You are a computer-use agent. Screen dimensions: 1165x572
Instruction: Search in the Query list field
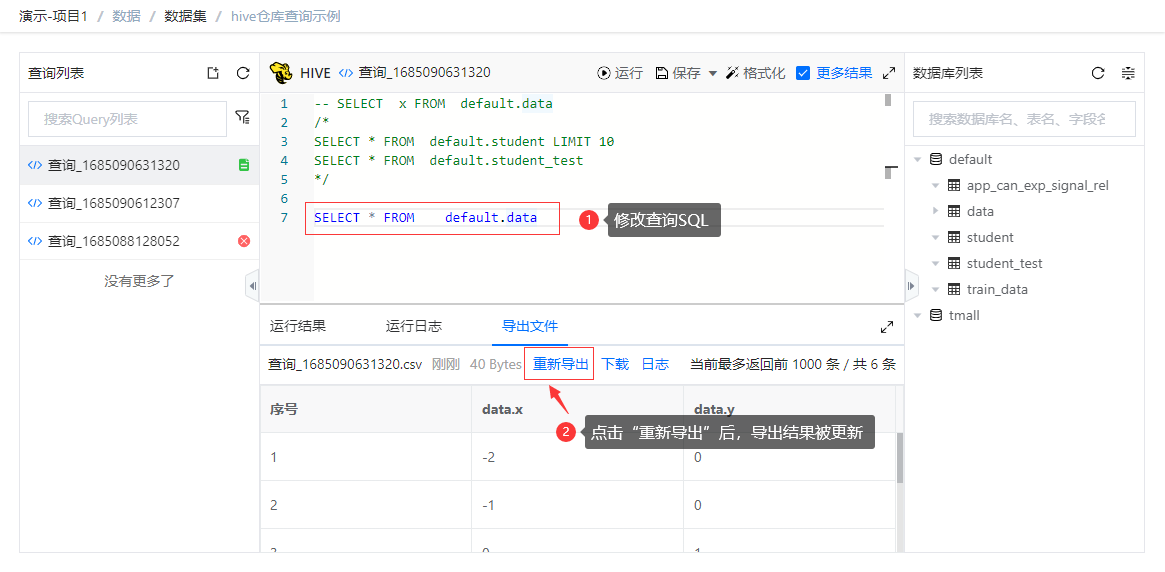127,119
